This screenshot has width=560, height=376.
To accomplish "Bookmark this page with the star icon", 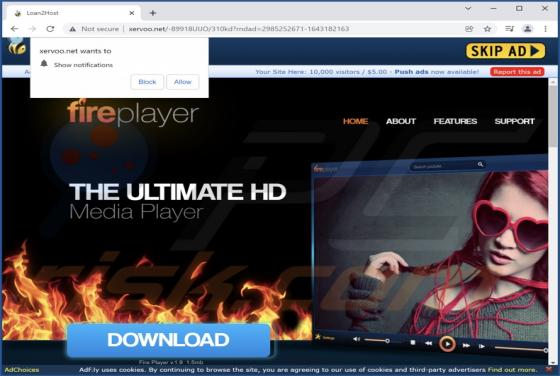I will click(x=487, y=29).
